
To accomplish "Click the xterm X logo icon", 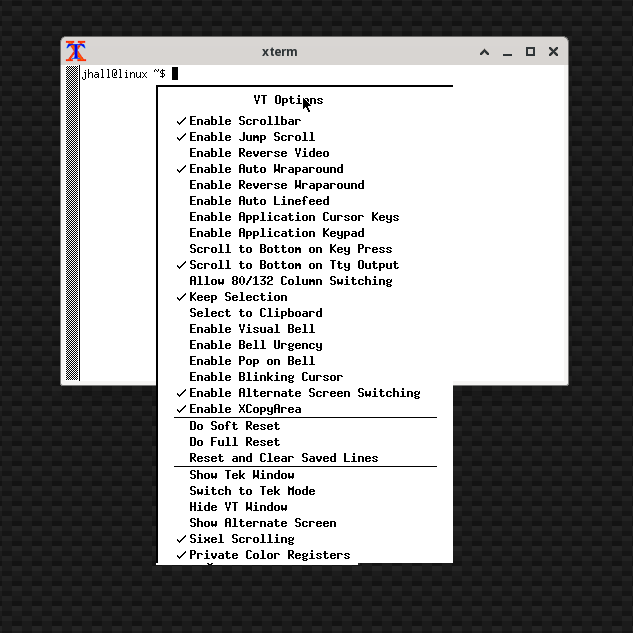I will click(x=76, y=51).
